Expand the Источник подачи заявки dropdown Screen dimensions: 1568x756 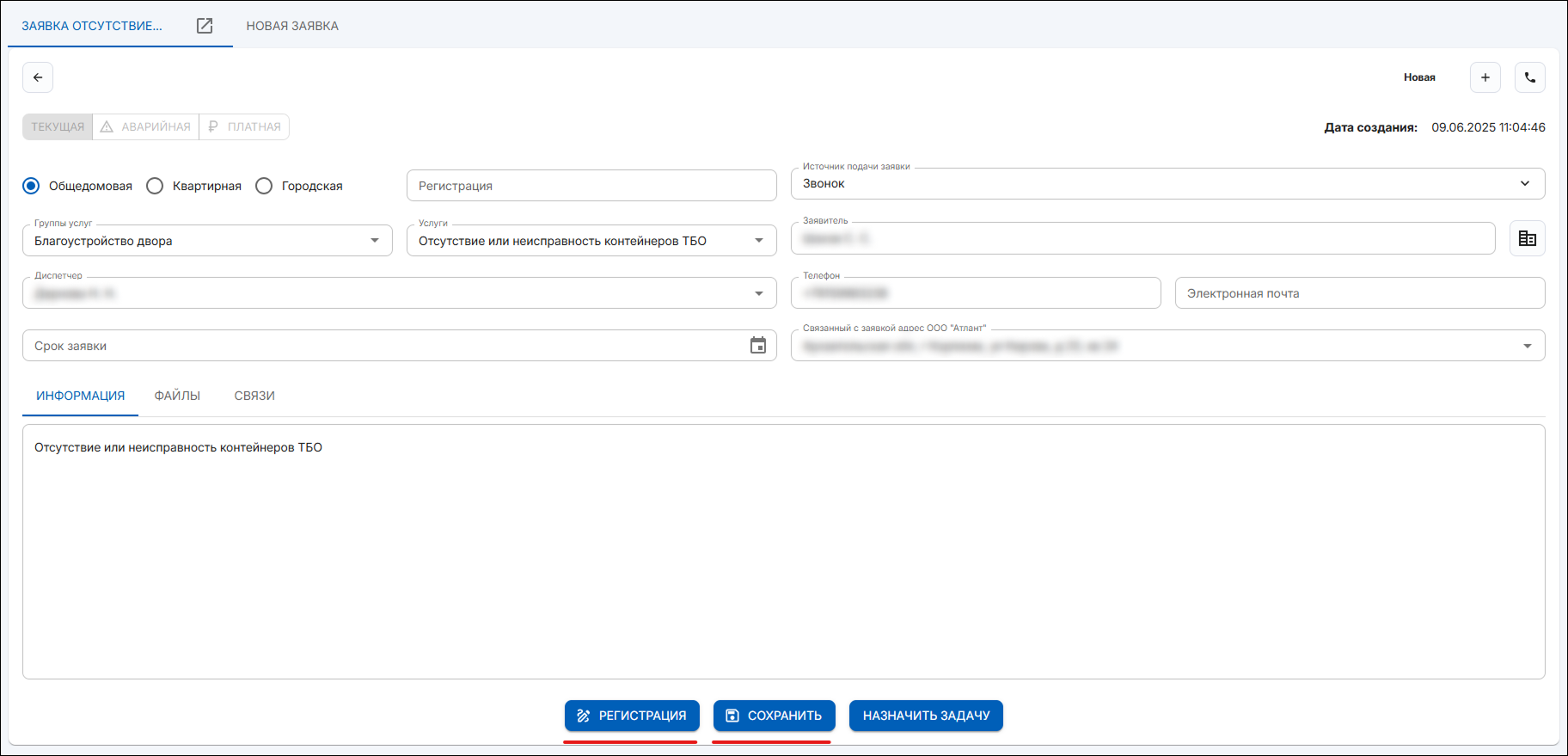[1523, 183]
